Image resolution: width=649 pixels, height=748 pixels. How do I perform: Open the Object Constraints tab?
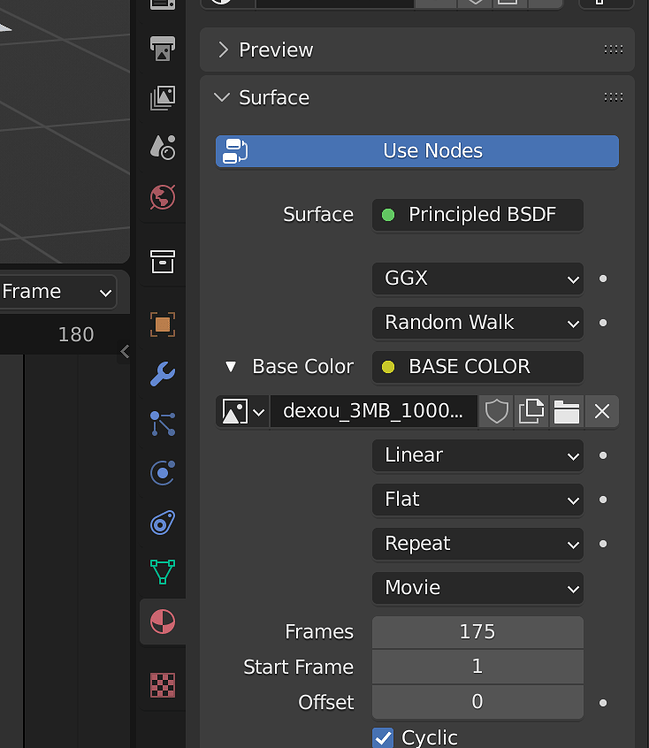point(163,523)
